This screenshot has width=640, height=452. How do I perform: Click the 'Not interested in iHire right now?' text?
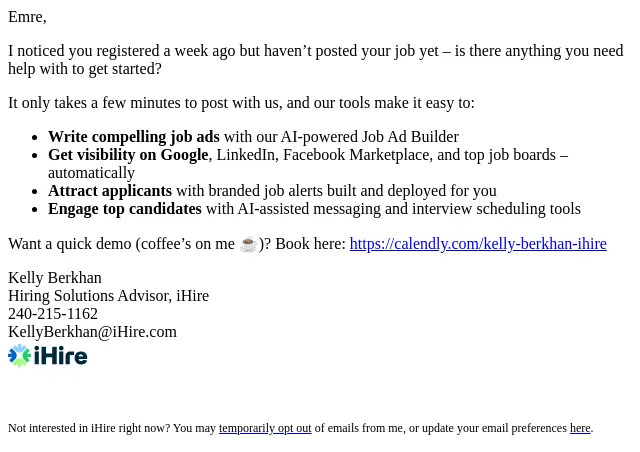pyautogui.click(x=89, y=428)
